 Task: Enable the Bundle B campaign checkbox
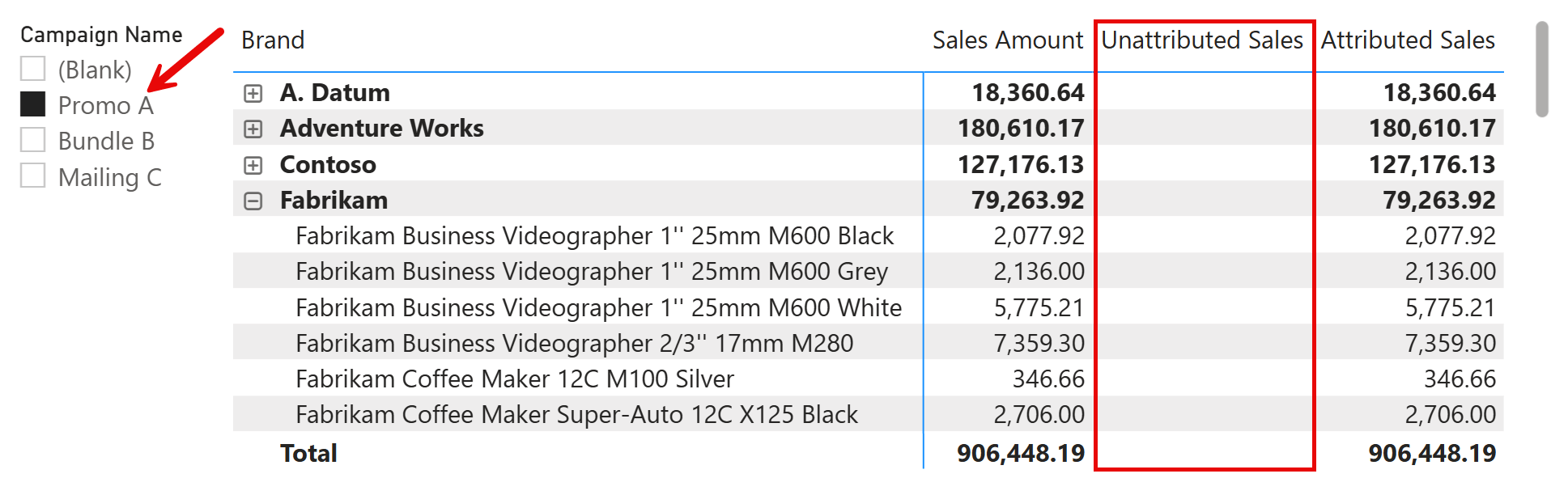click(33, 141)
